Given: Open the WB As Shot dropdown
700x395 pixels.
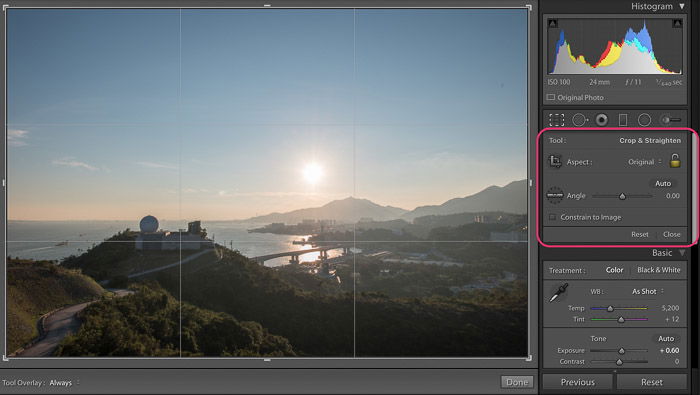Looking at the screenshot, I should click(x=648, y=291).
